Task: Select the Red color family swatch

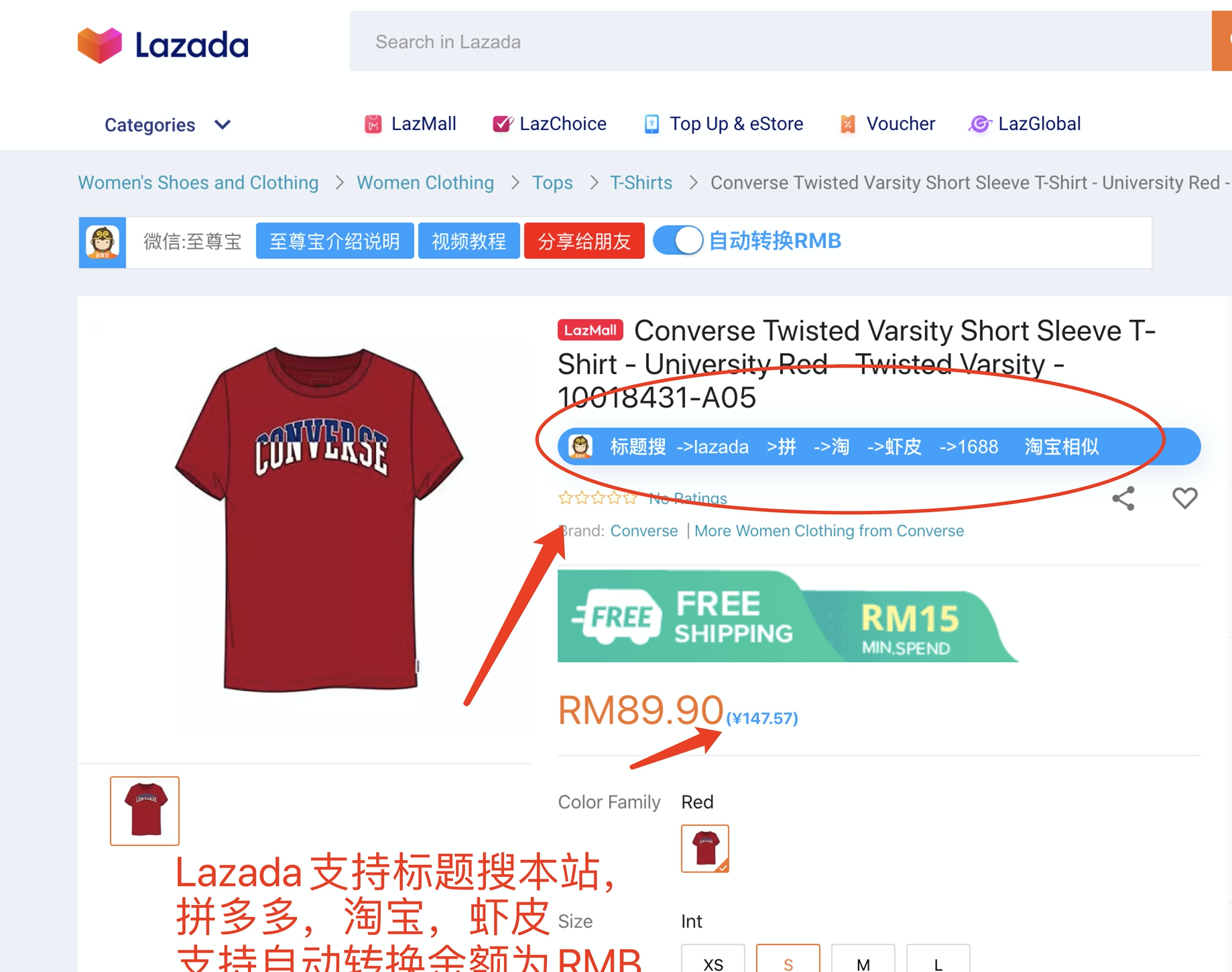Action: (x=704, y=848)
